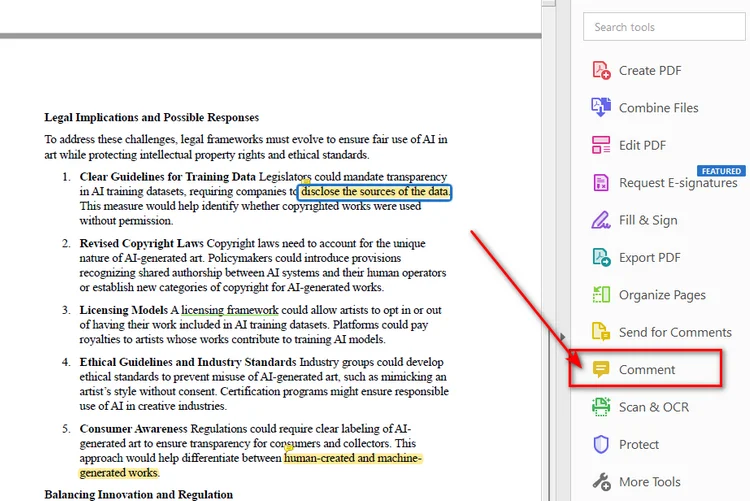Open the Scan & OCR icon

click(x=601, y=407)
